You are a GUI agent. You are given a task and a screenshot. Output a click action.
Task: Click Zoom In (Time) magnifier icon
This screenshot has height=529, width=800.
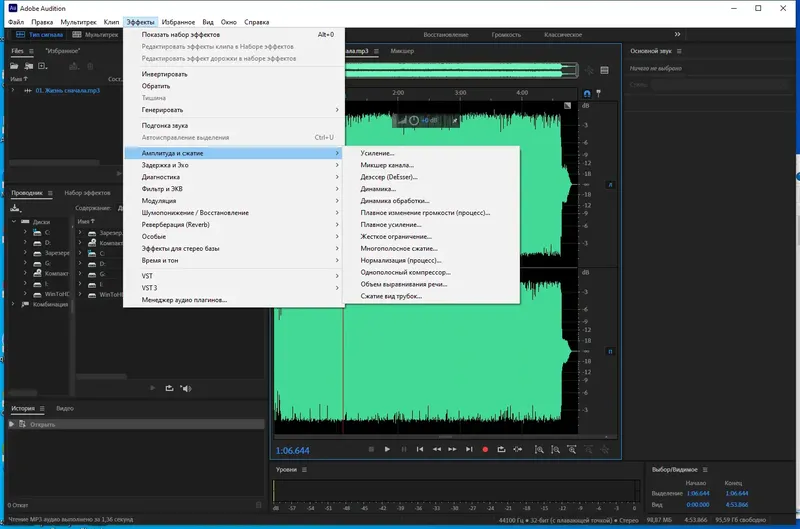tap(572, 449)
